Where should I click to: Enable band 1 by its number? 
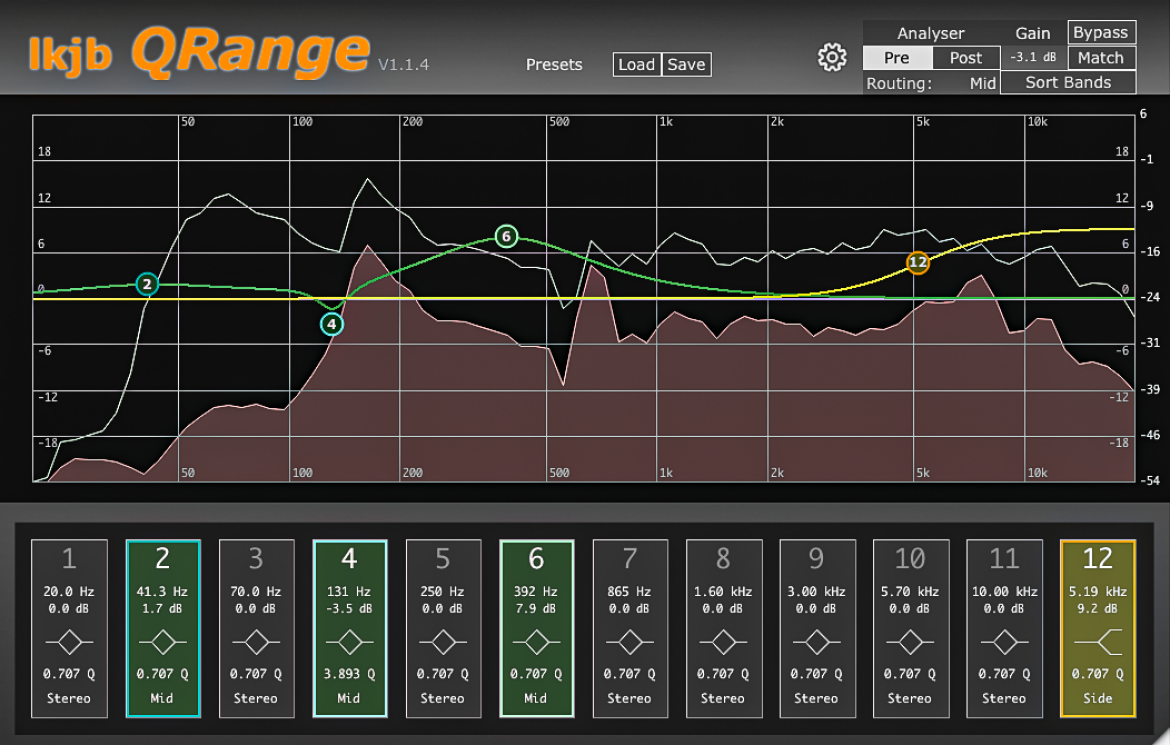[69, 558]
